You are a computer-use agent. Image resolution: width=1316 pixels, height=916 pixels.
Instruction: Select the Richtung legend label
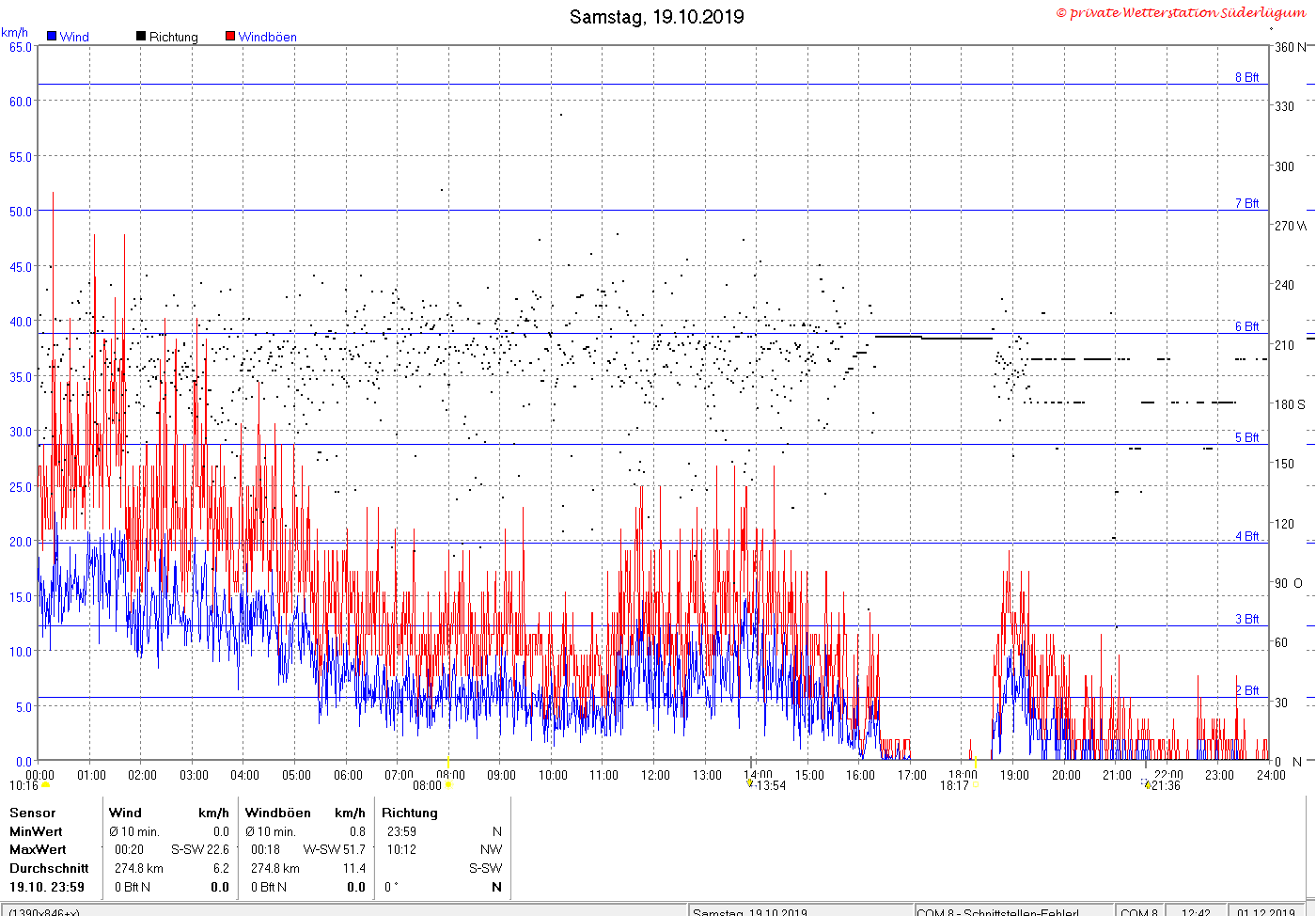174,37
